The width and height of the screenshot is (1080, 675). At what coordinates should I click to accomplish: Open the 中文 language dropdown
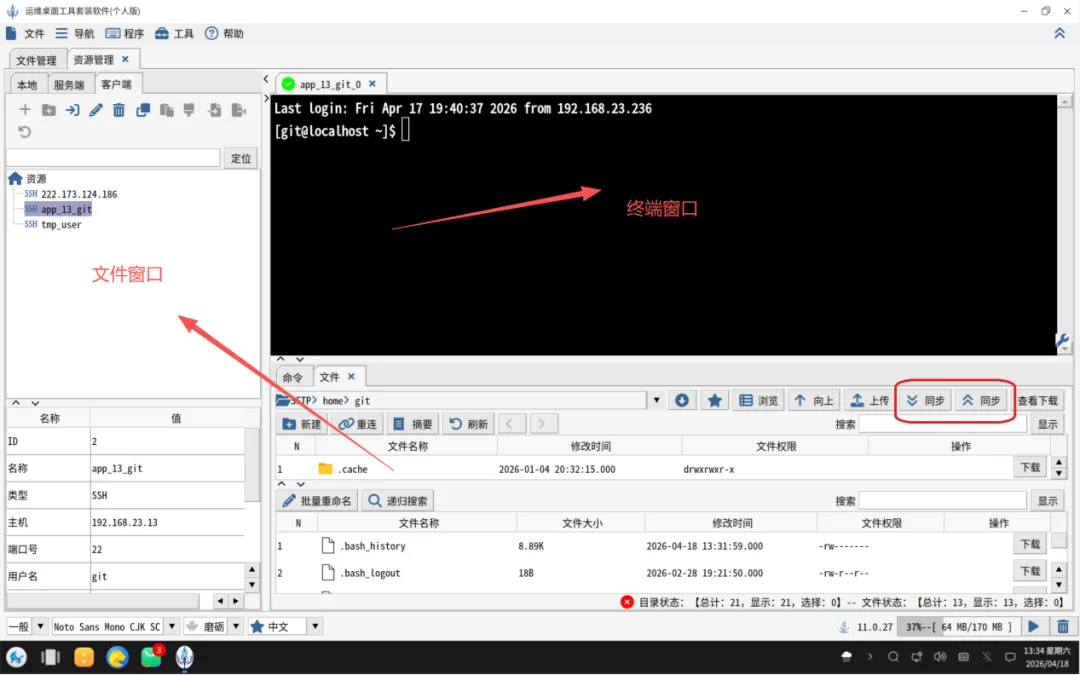tap(315, 626)
